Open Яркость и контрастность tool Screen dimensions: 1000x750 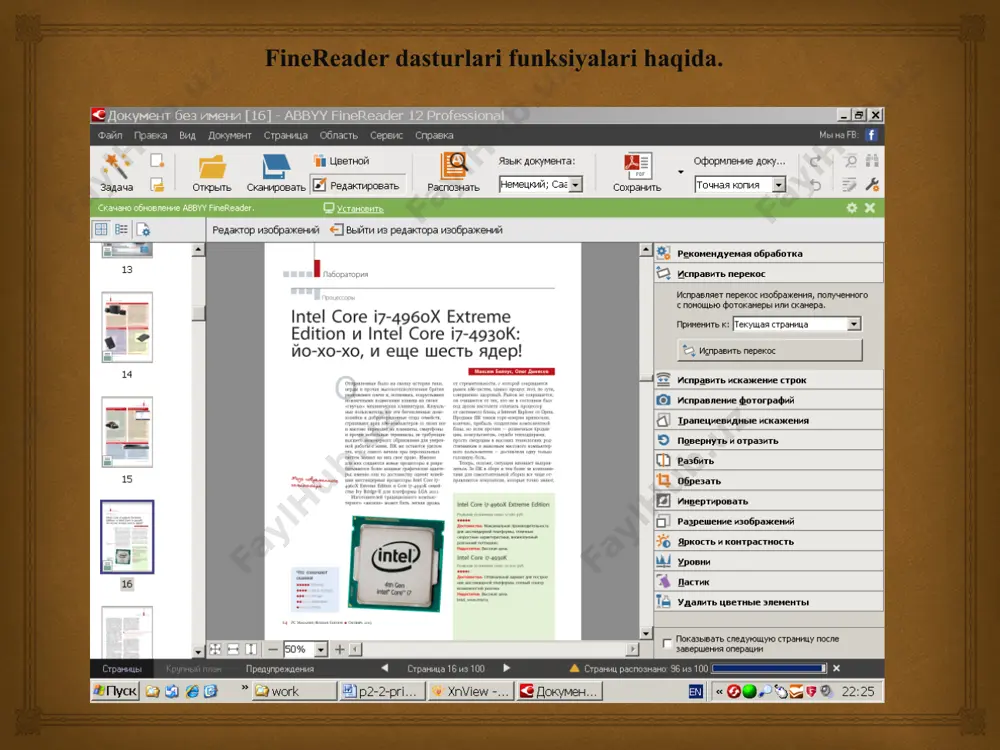pos(768,542)
